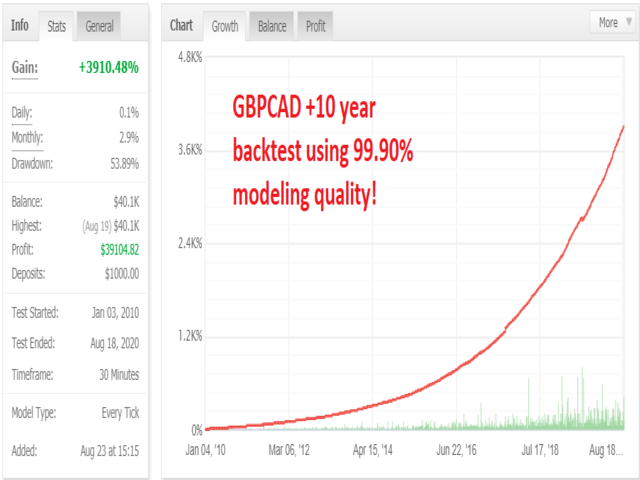Expand the More dropdown menu
Viewport: 640px width, 480px height.
coord(613,22)
